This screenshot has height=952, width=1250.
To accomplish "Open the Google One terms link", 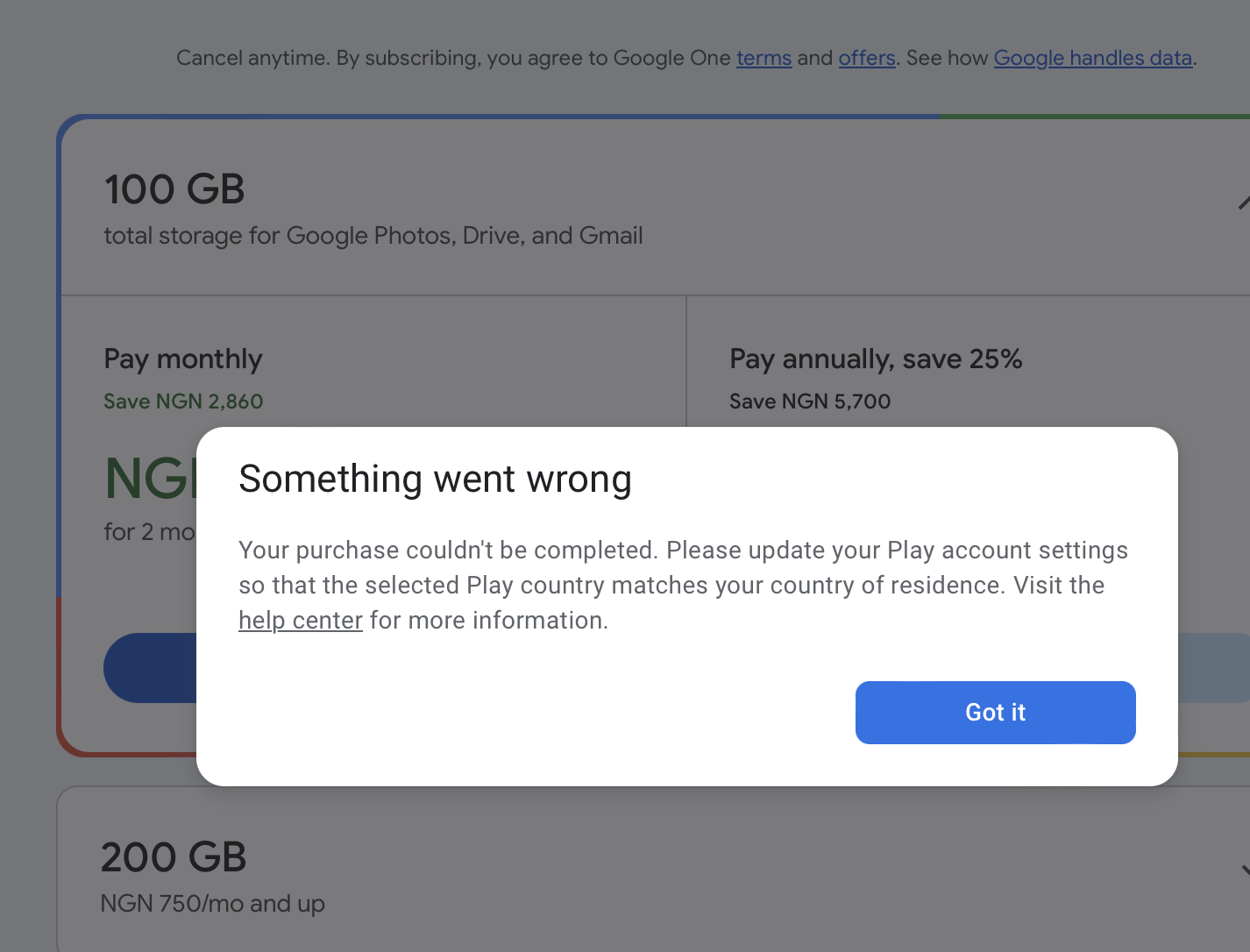I will 763,58.
